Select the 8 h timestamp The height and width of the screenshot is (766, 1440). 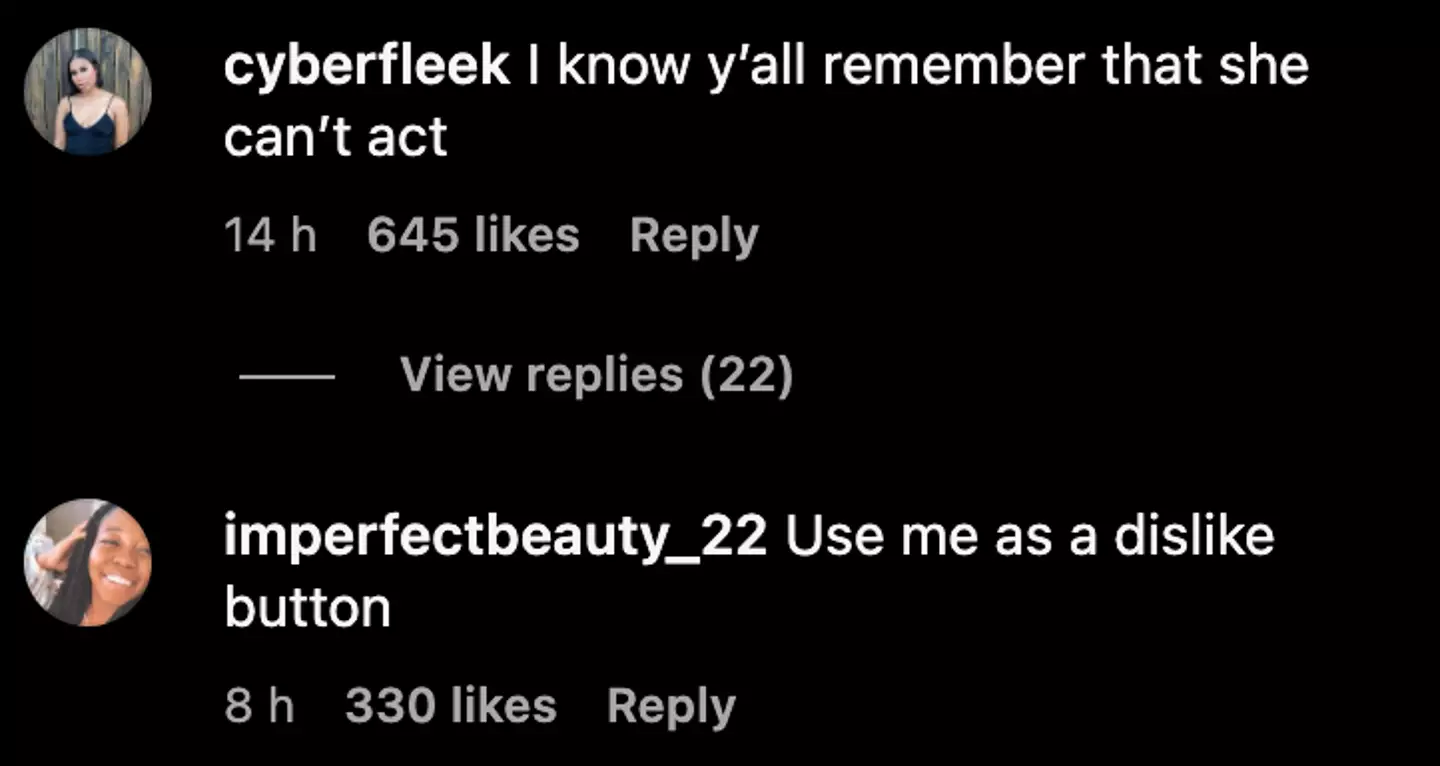(257, 704)
